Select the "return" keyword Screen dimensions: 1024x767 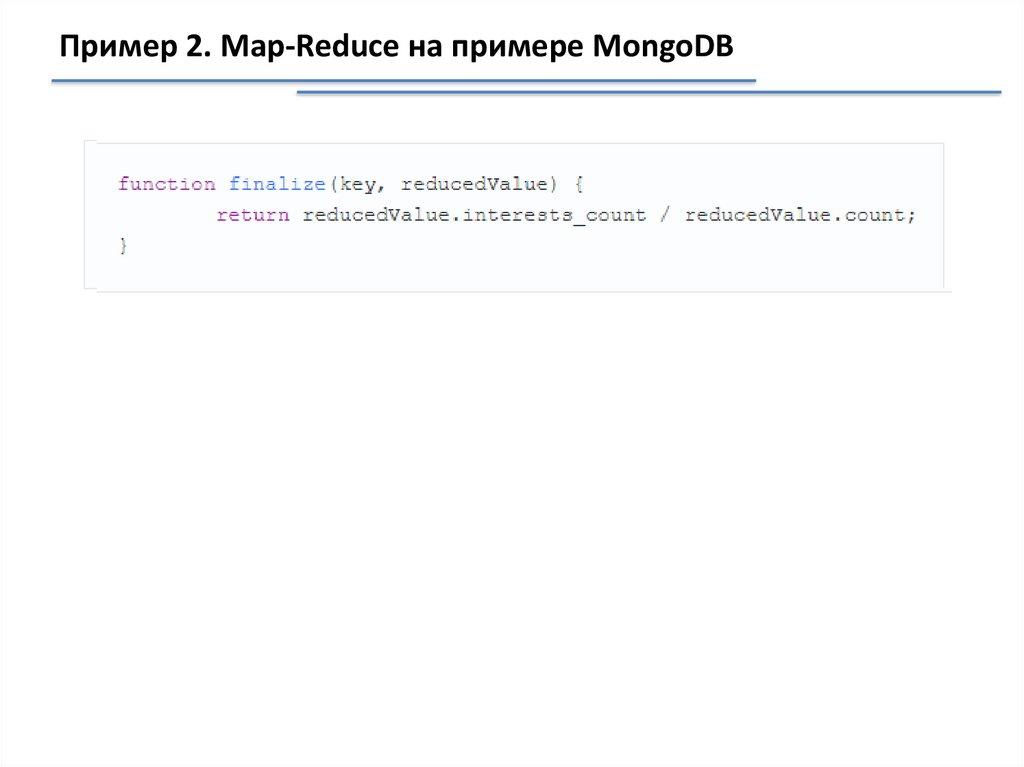(x=252, y=215)
